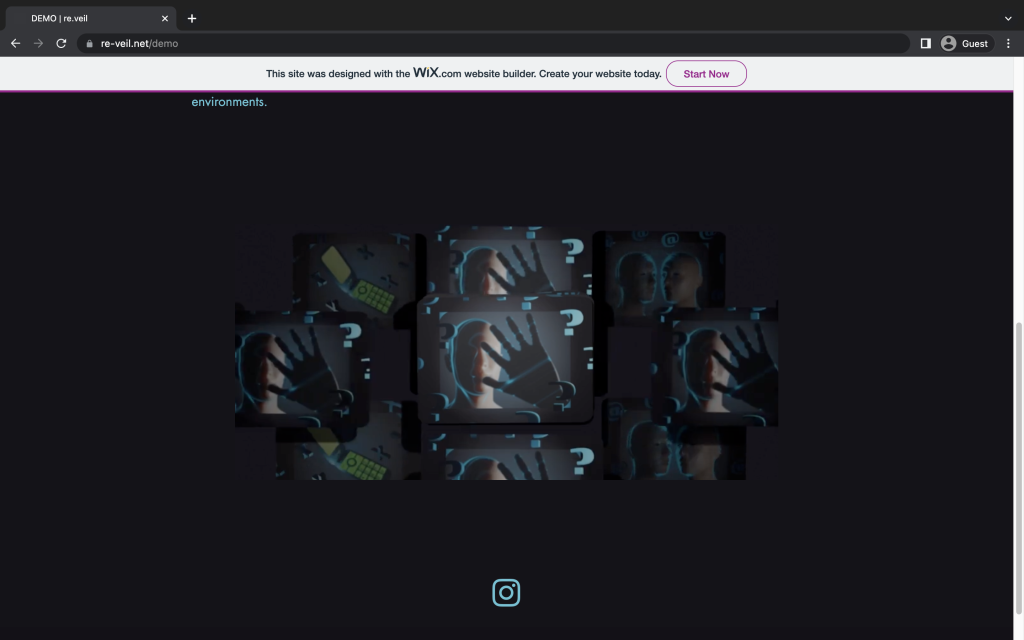The width and height of the screenshot is (1024, 640).
Task: Click the vertical page scrollbar
Action: coord(1018,468)
